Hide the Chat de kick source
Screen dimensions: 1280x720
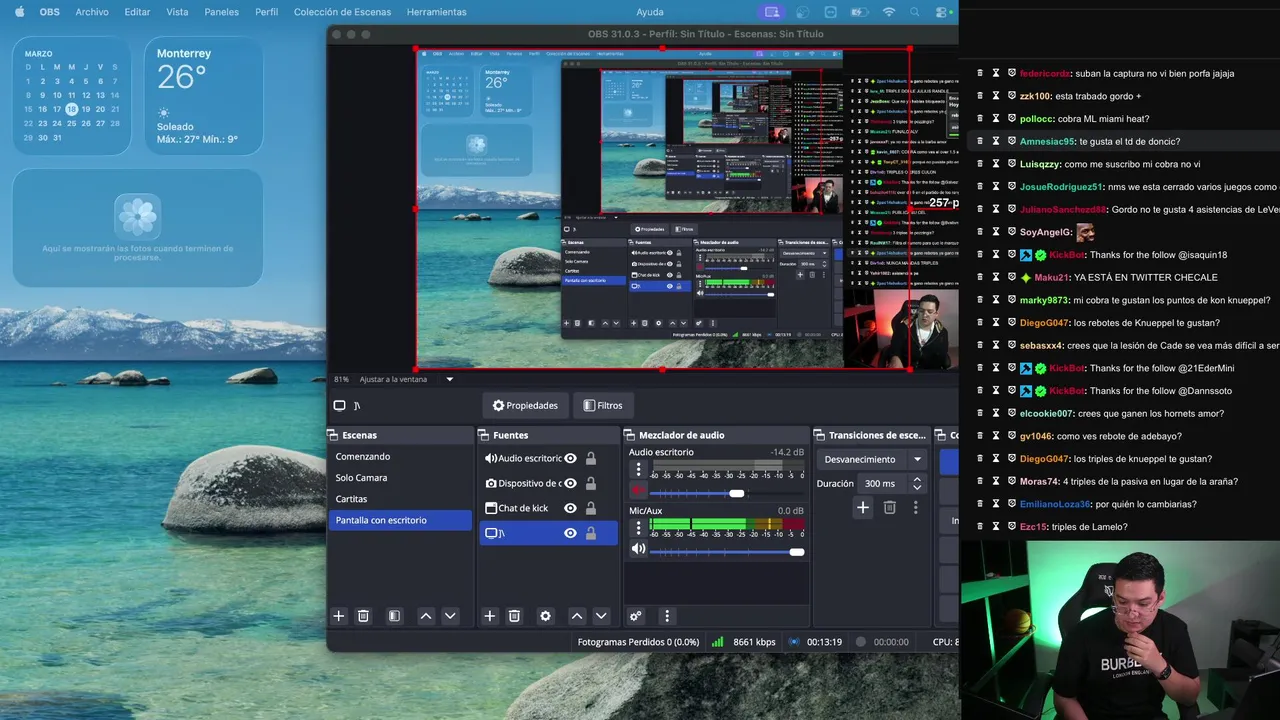pos(570,508)
